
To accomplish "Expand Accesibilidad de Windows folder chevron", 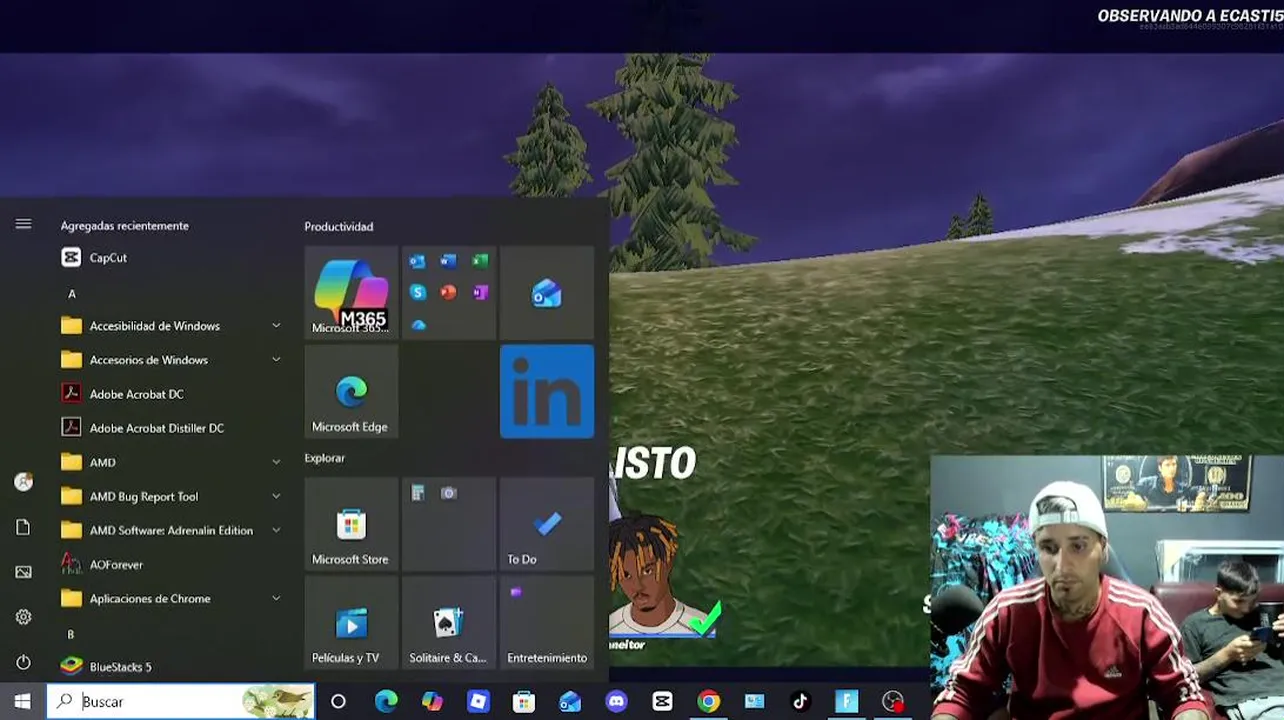I will (276, 326).
